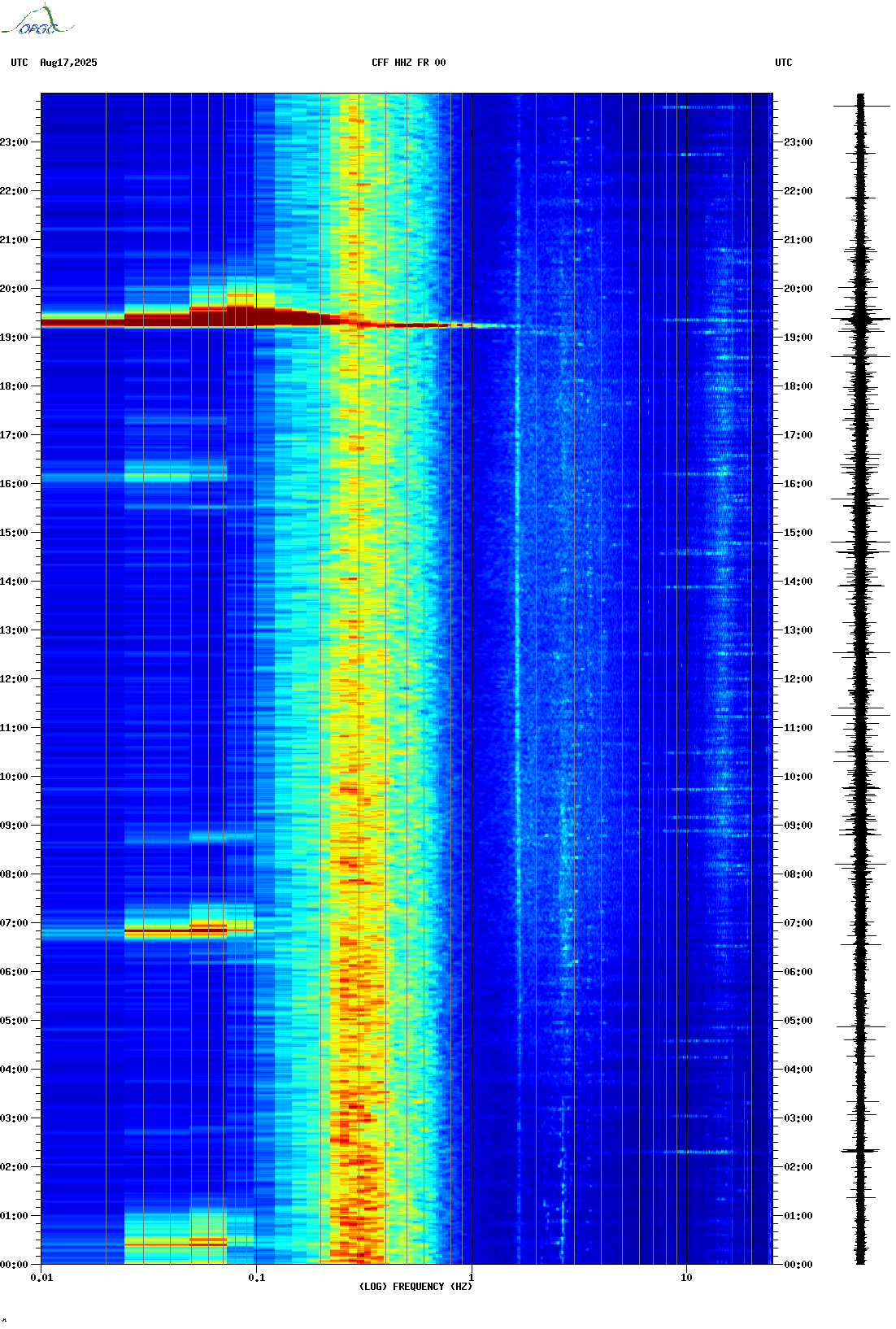Click the seismogram waveform trace beside the spectrogram

click(860, 679)
